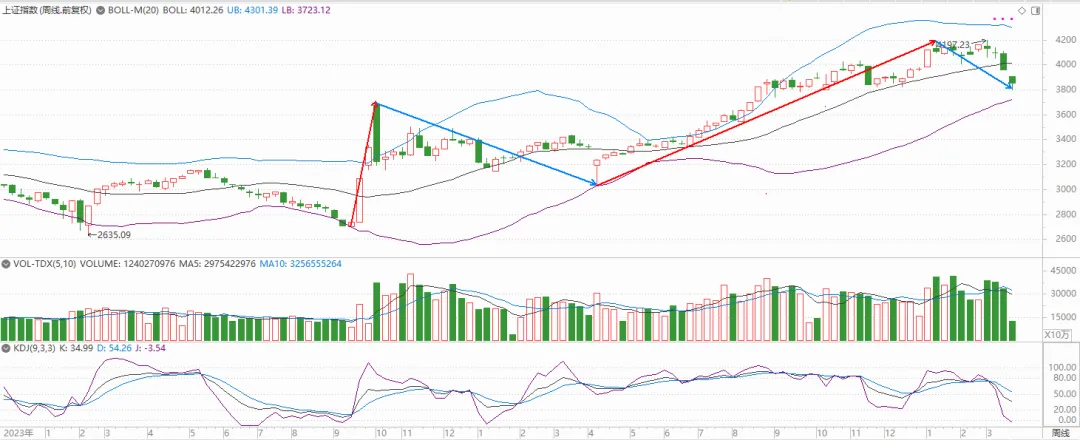Expand the BOLL-M(20) indicator dropdown arrow
The width and height of the screenshot is (1080, 440).
103,11
